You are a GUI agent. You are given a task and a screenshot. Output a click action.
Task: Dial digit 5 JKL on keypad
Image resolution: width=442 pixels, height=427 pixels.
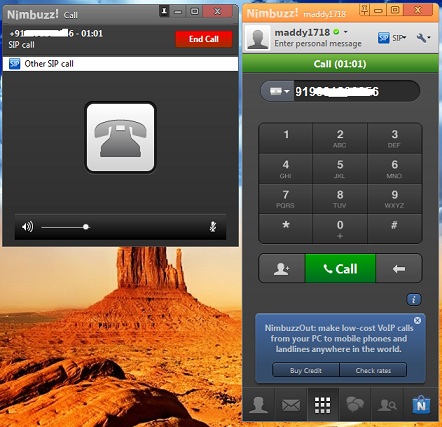340,169
